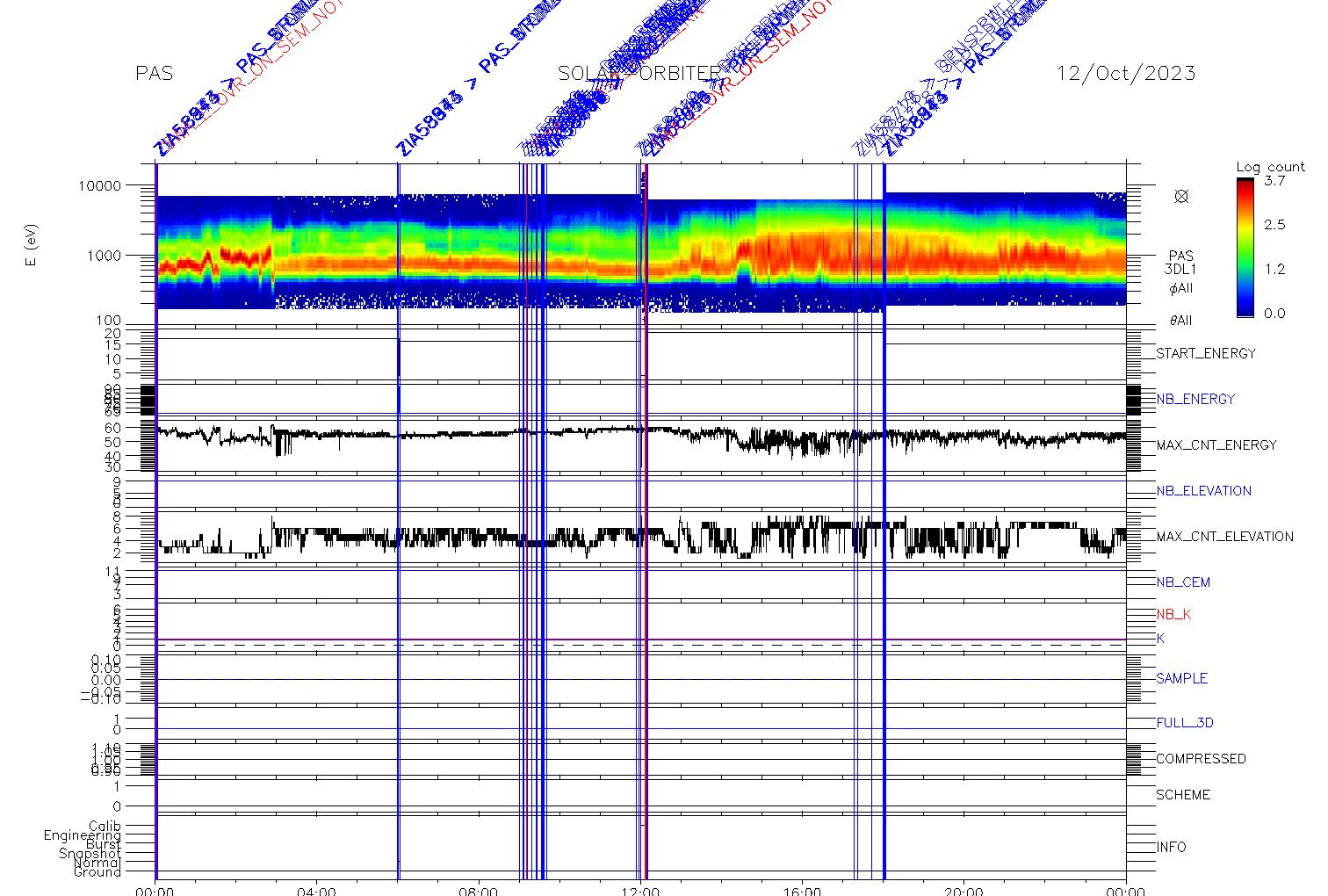The image size is (1328, 896).
Task: Click the NB_ELEVATION panel label
Action: [1204, 490]
